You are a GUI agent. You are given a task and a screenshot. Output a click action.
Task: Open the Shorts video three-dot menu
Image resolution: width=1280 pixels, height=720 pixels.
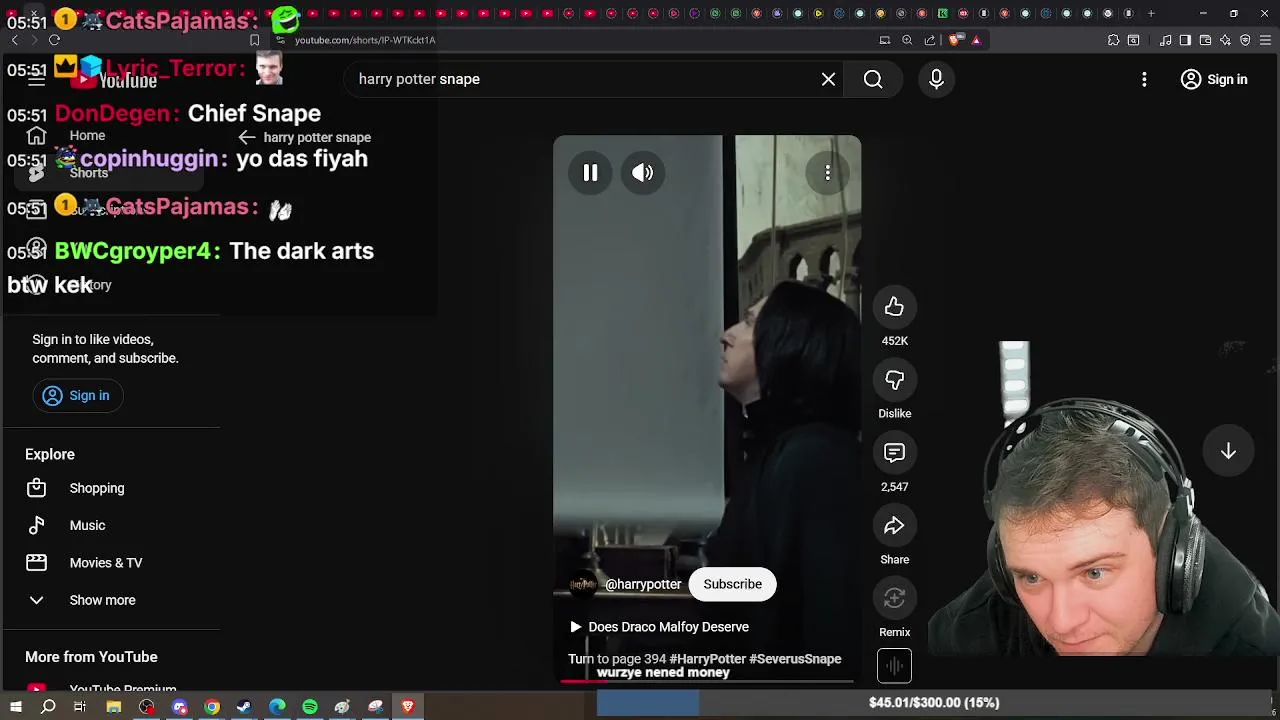coord(827,173)
